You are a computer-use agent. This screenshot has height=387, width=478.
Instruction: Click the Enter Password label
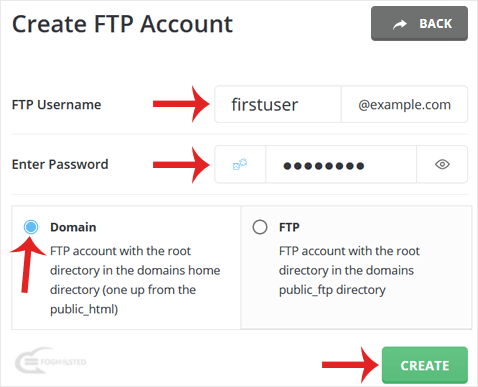(x=60, y=164)
